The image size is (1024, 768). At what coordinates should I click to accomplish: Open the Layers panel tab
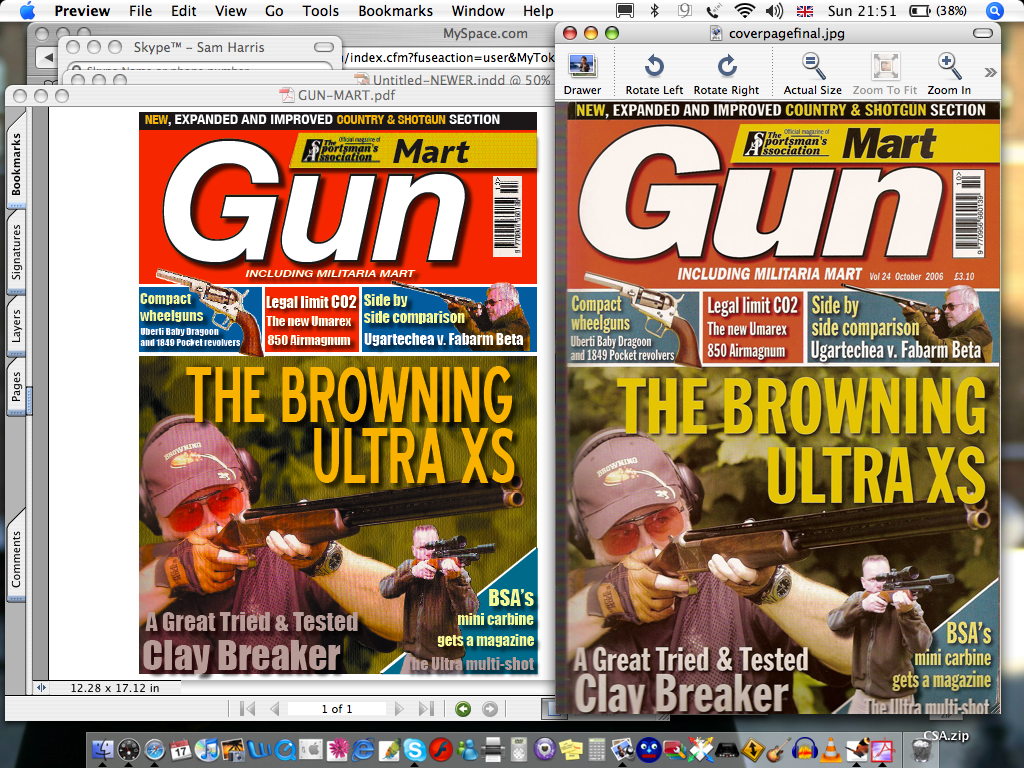(16, 326)
